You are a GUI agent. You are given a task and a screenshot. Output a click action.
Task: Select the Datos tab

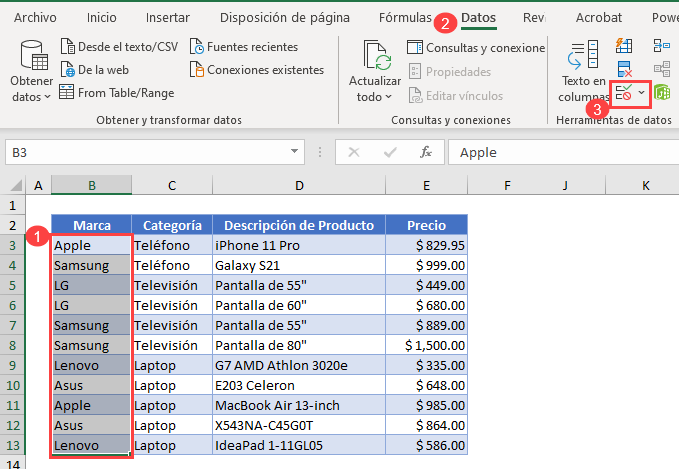pos(479,18)
